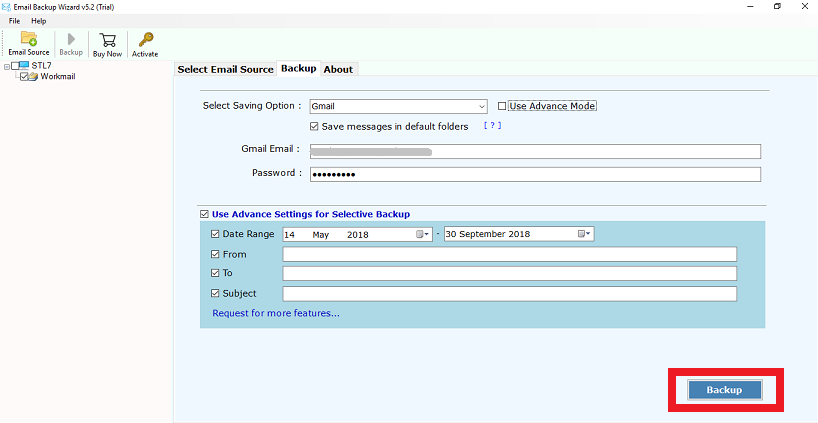This screenshot has height=423, width=818.
Task: Click the Password input field
Action: [535, 174]
